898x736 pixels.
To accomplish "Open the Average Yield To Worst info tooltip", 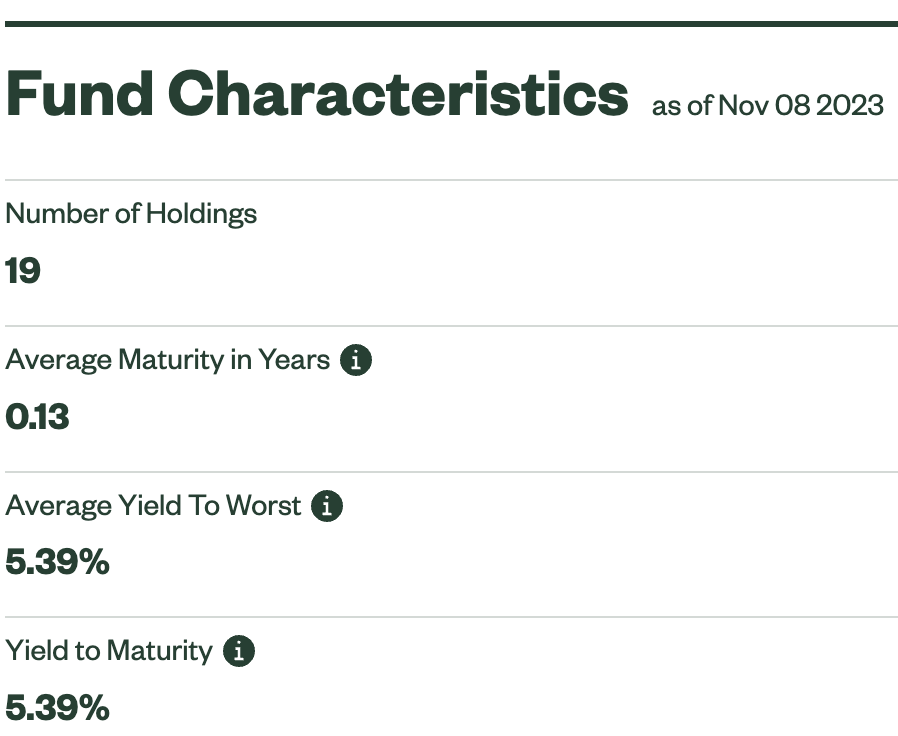I will 326,506.
